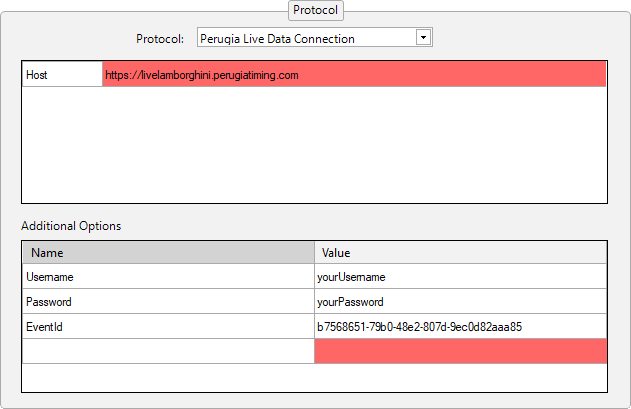Select the EventId name cell
Image resolution: width=631 pixels, height=409 pixels.
tap(168, 327)
